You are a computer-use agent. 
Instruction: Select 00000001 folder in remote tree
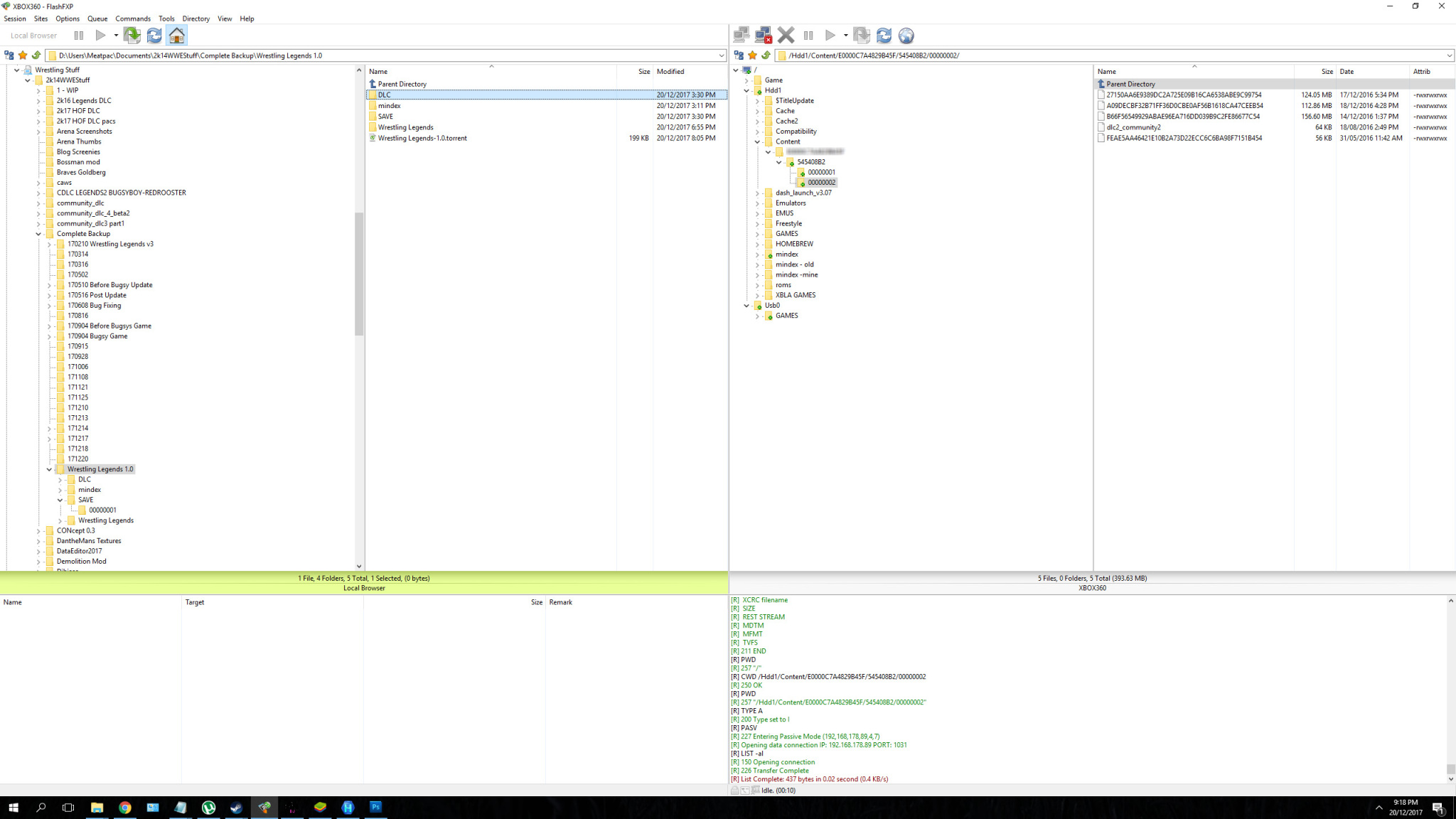pyautogui.click(x=821, y=172)
